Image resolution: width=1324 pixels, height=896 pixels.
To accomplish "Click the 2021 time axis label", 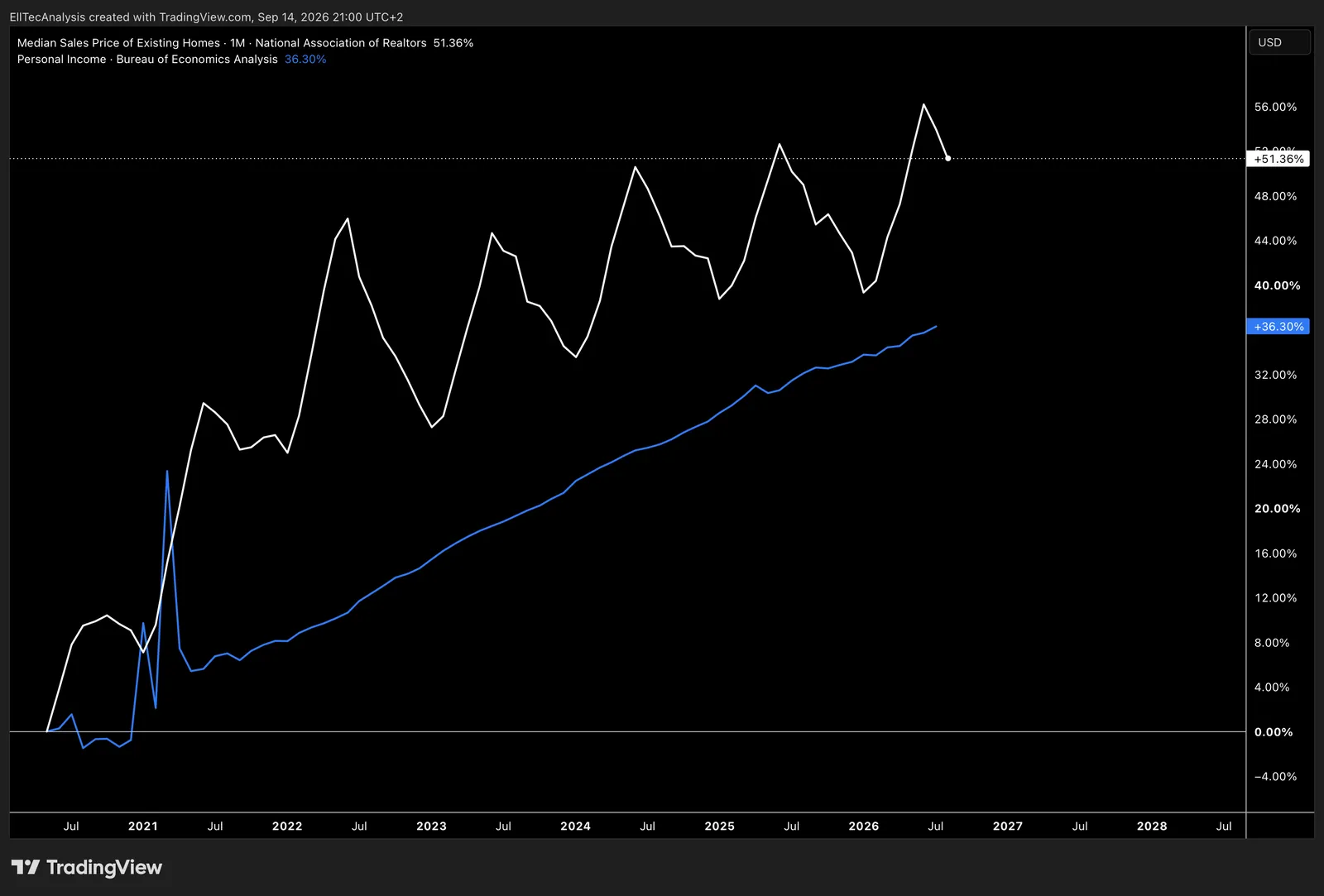I will click(x=143, y=826).
